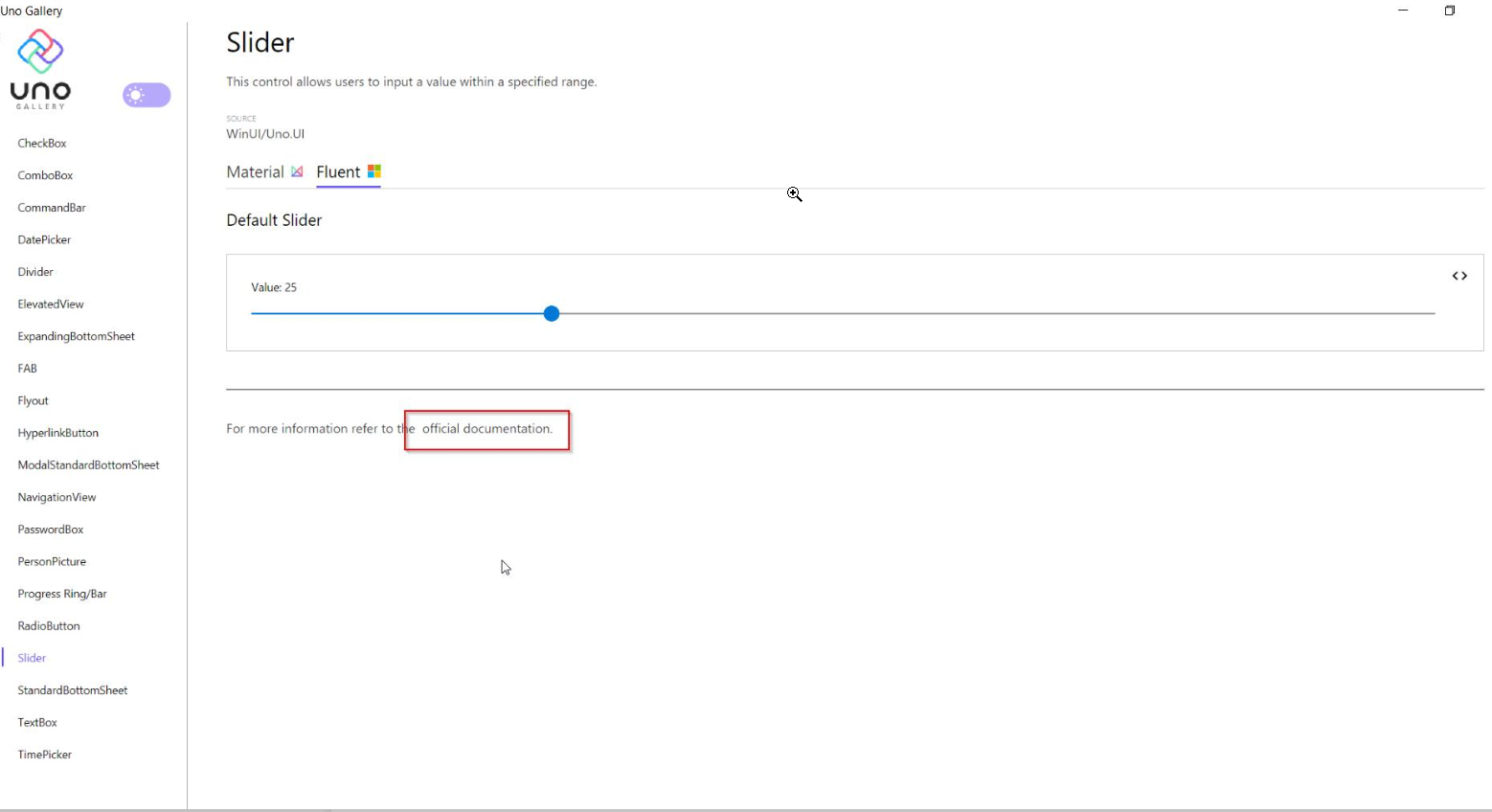
Task: Open the Flyout control page
Action: 33,399
